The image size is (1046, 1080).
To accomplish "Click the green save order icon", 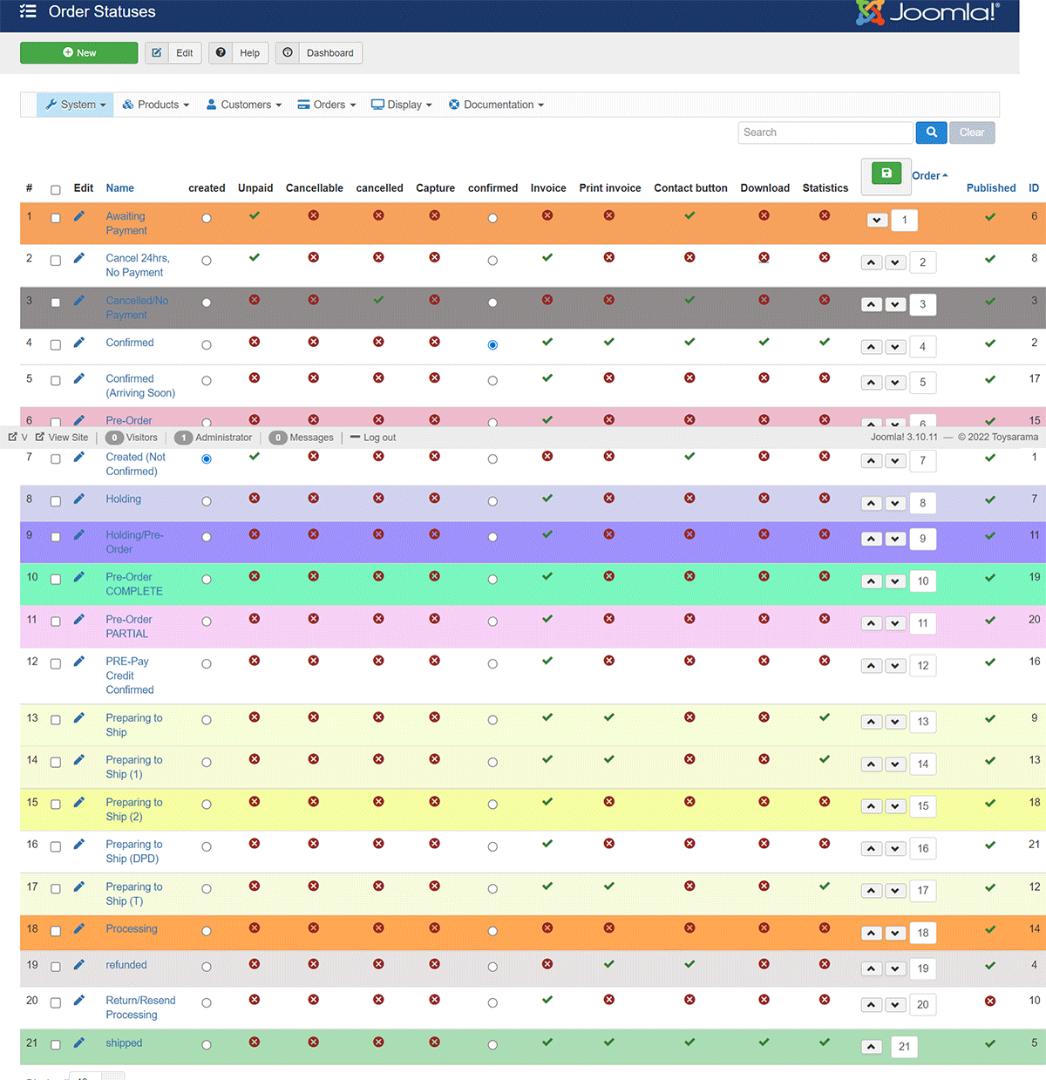I will coord(886,173).
